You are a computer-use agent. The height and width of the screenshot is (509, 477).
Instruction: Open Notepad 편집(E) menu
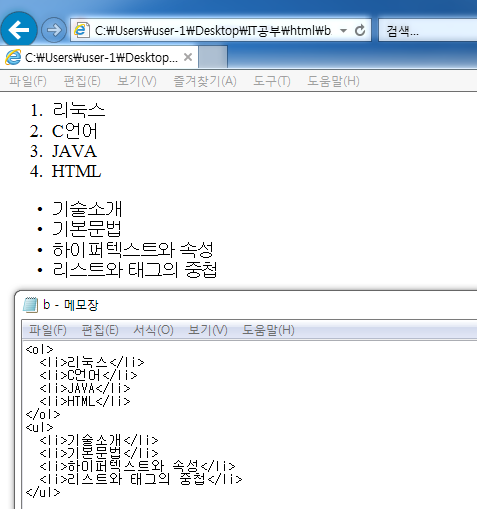[100, 330]
